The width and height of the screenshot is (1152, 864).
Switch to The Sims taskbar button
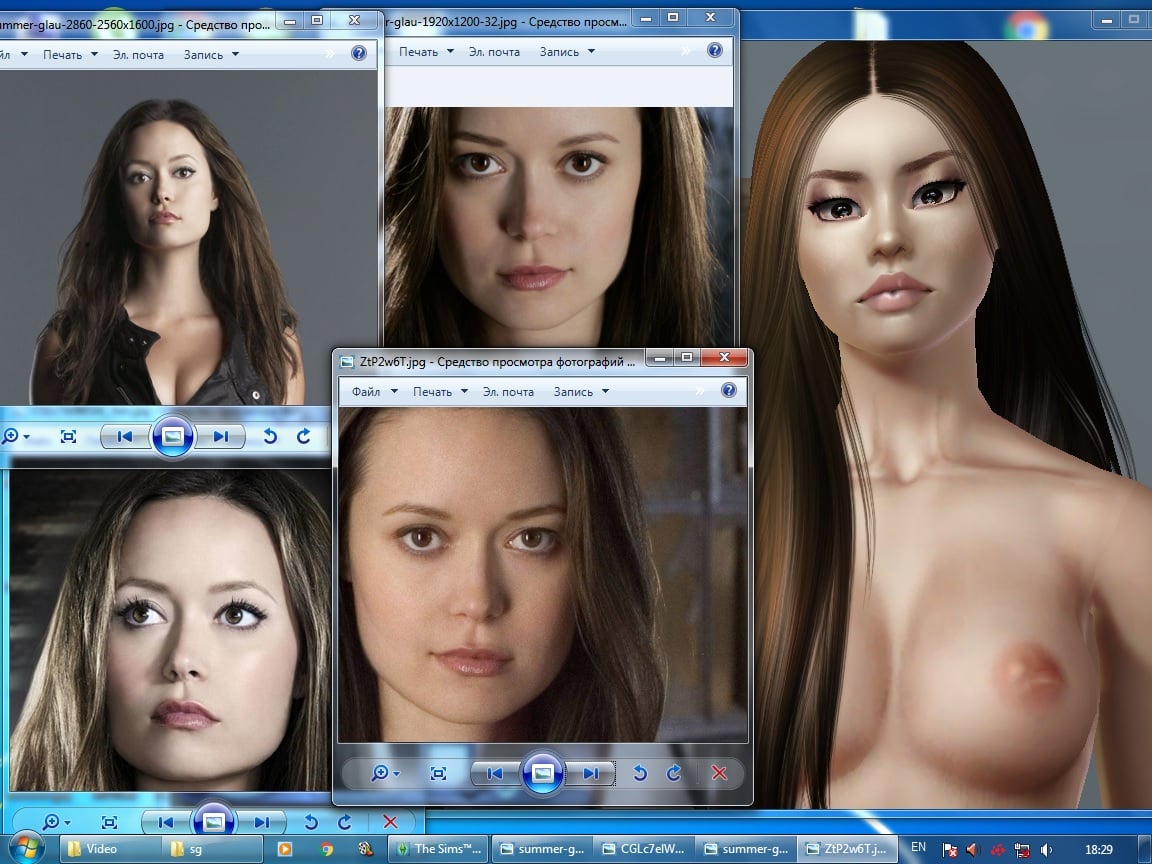coord(438,849)
